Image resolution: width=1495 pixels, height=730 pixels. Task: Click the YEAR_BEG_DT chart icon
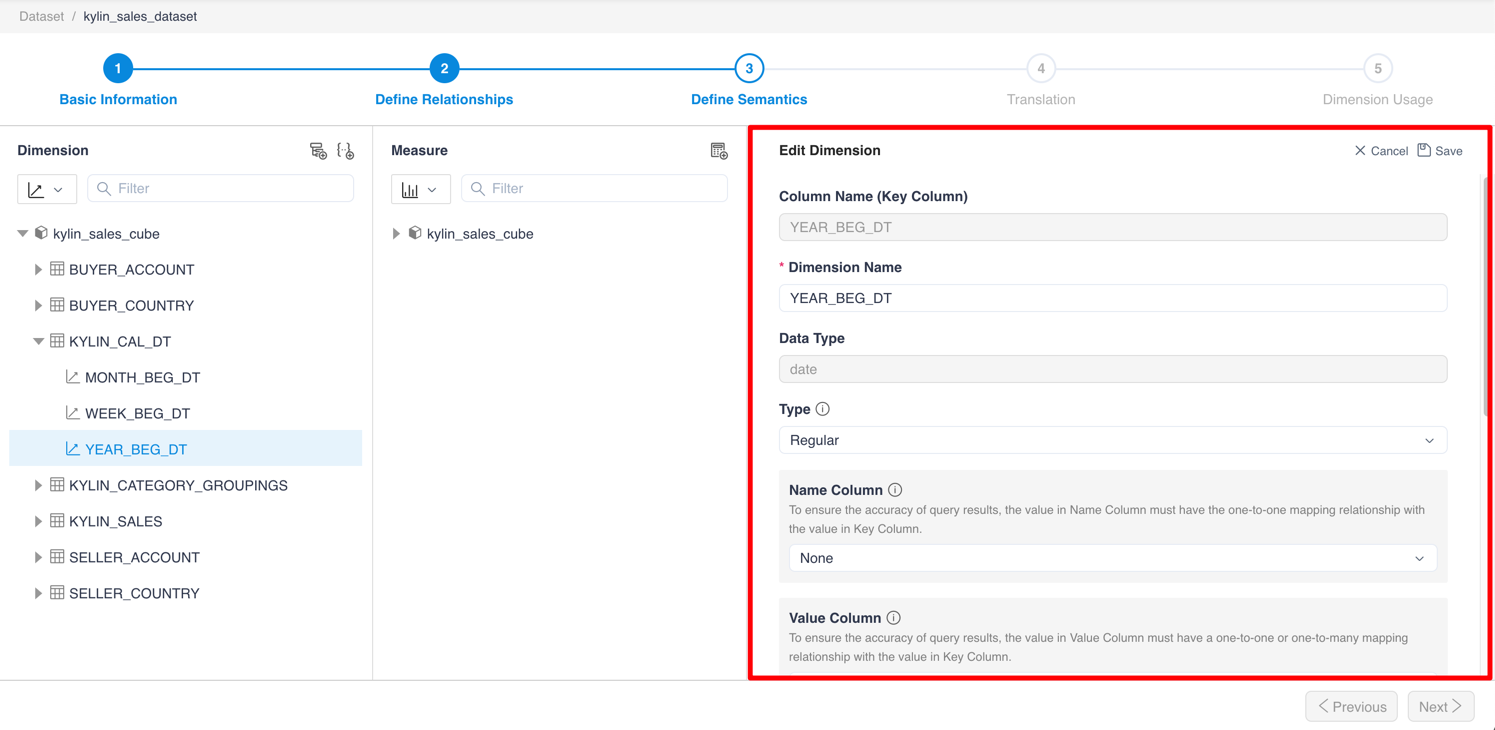[72, 449]
